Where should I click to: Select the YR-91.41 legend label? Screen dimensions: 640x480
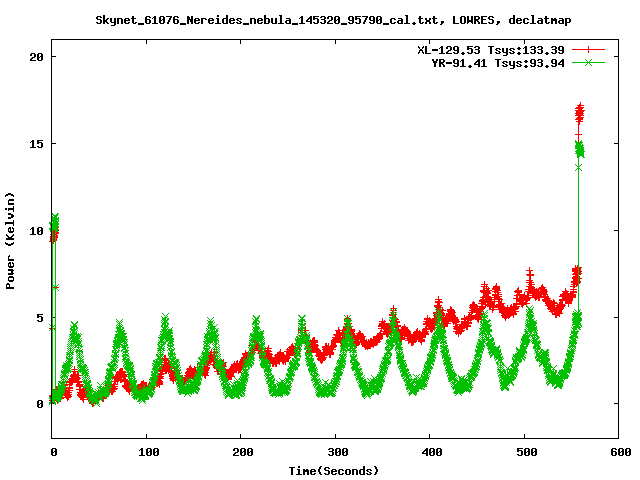[x=492, y=62]
